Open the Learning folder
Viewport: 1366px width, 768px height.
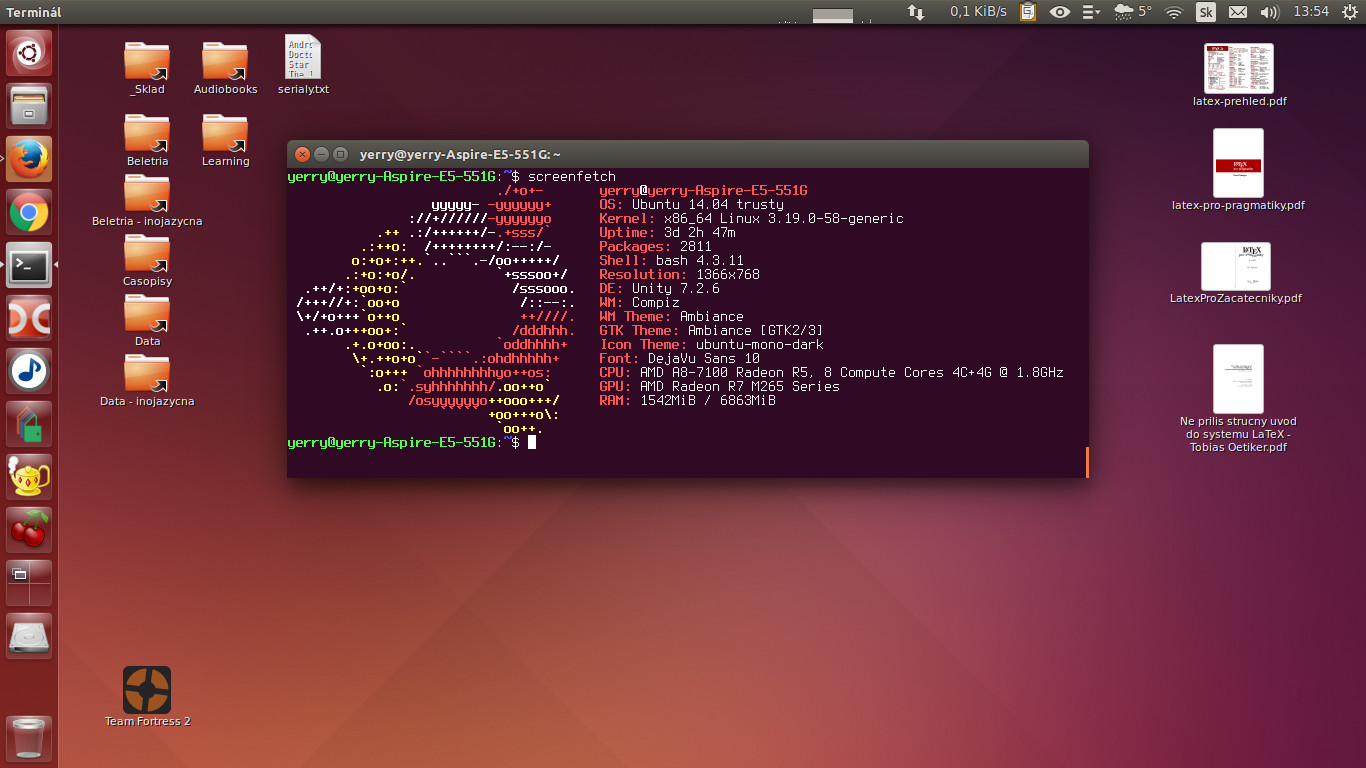point(225,139)
